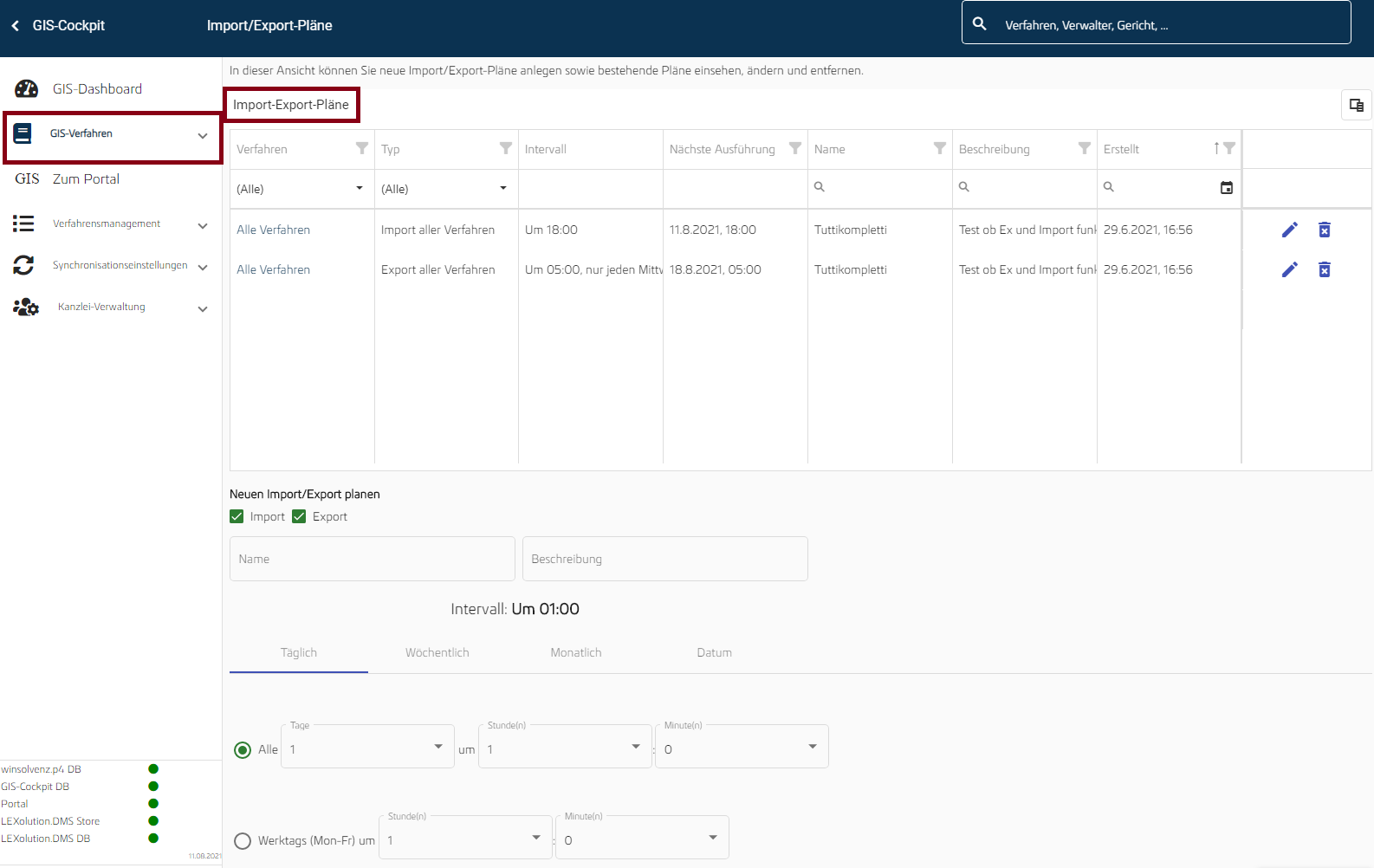Open filter on Verfahren column header
The image size is (1374, 868).
(362, 148)
